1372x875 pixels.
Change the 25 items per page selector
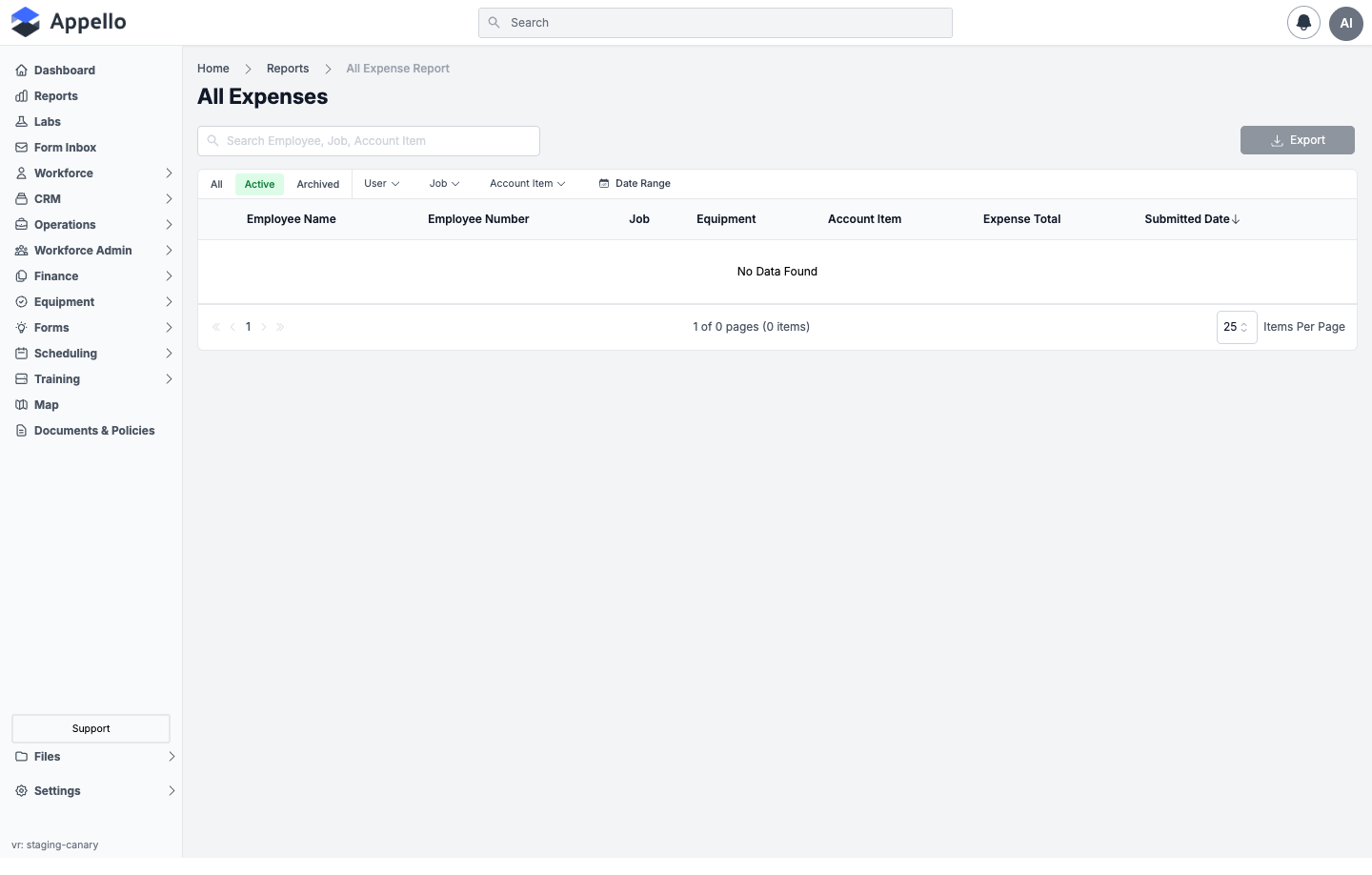click(x=1237, y=327)
